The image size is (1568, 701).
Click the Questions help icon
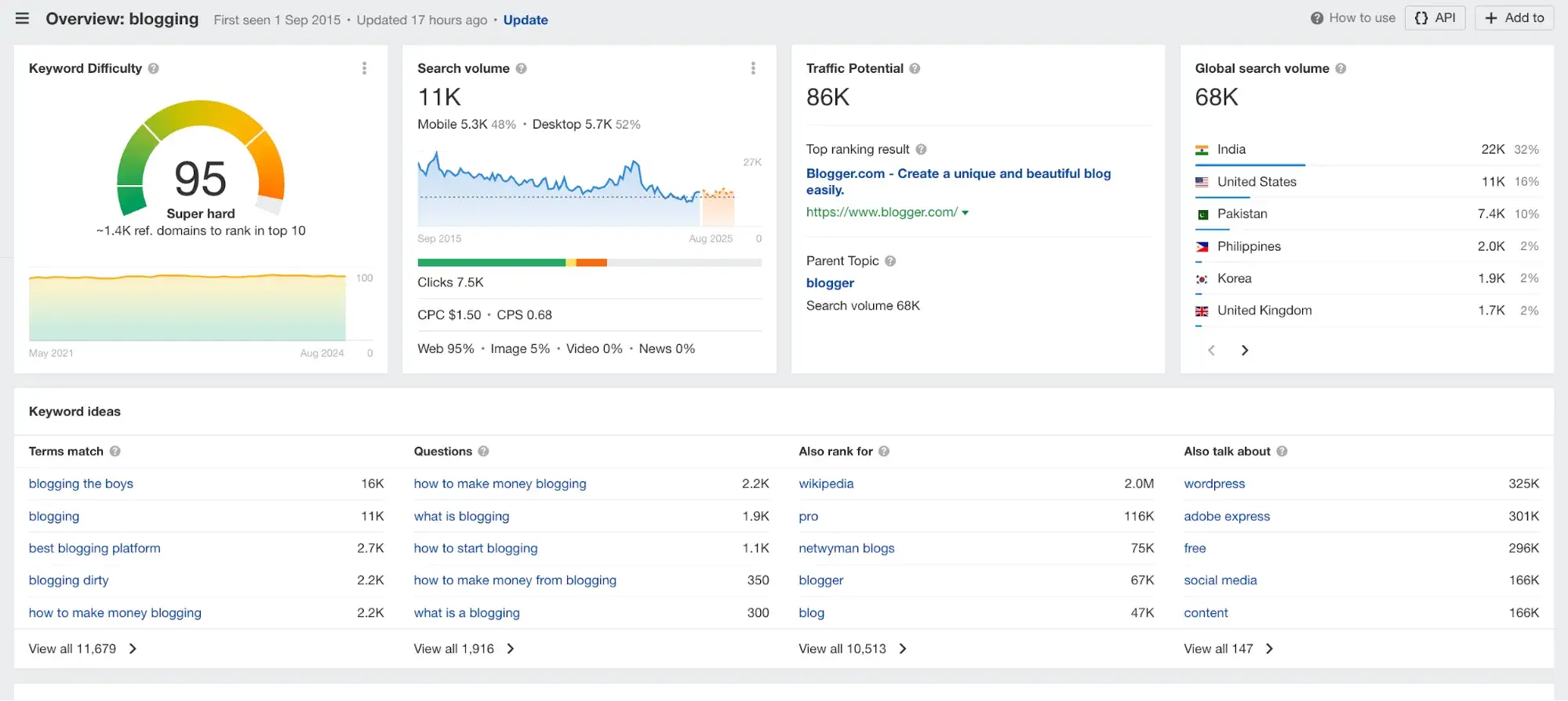[x=483, y=451]
